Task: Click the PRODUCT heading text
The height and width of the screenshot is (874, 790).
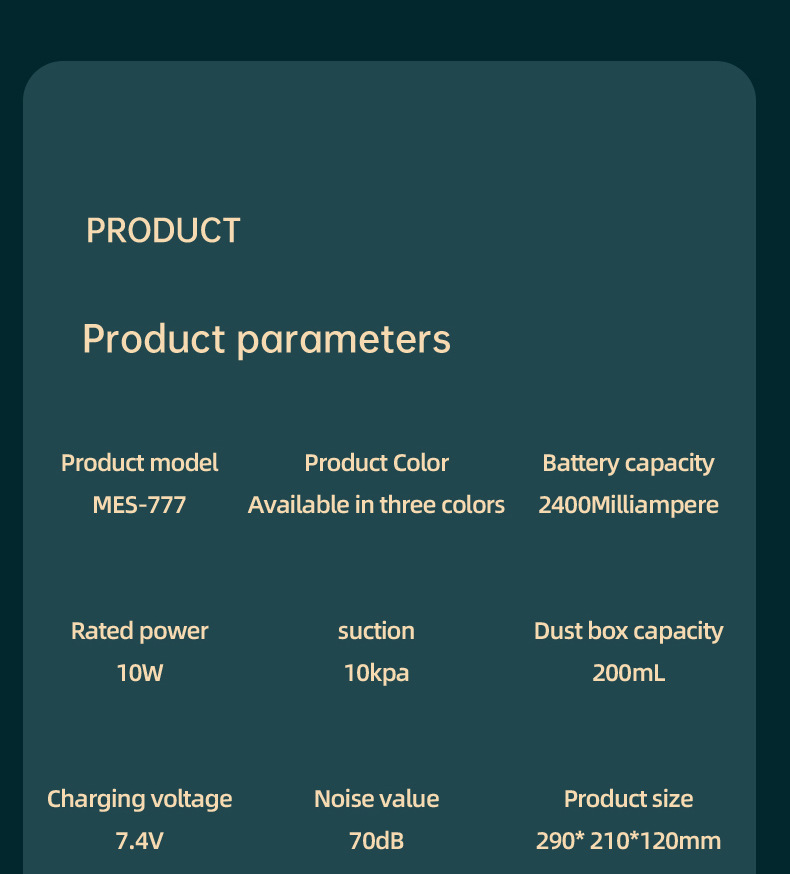Action: (163, 231)
